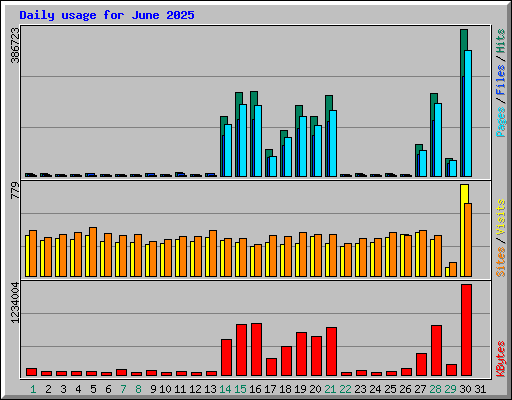Click day 16 on the x-axis
This screenshot has height=400, width=512.
[255, 389]
